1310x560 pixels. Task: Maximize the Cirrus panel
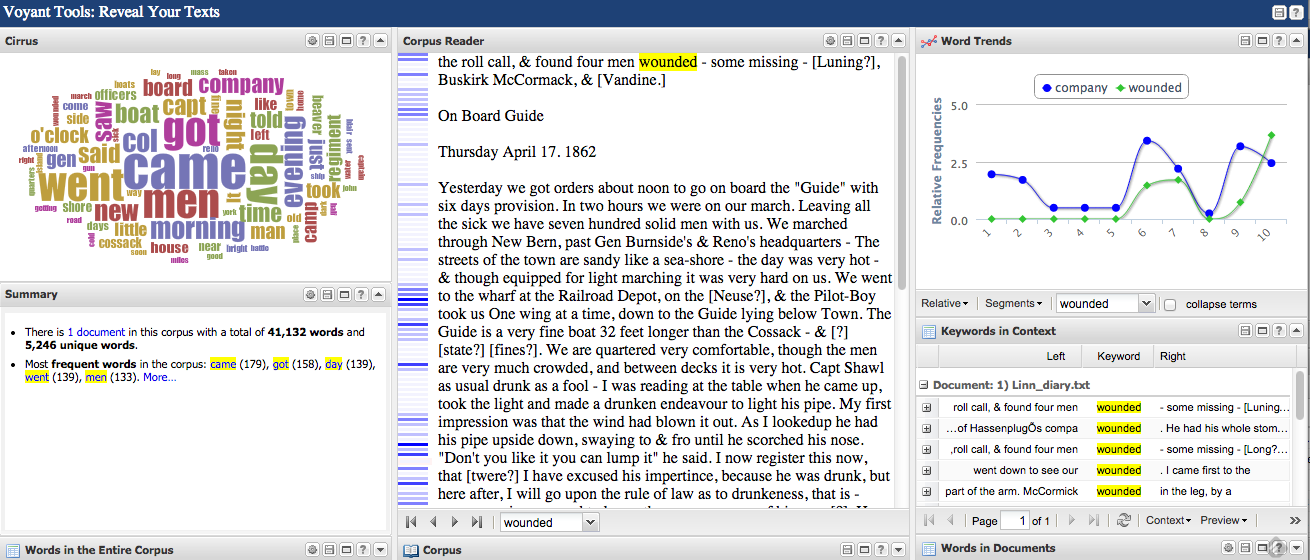tap(346, 41)
